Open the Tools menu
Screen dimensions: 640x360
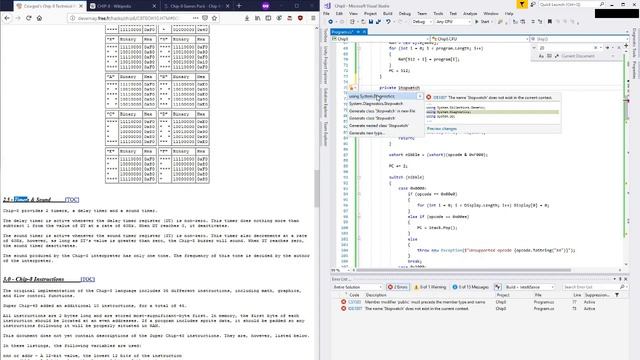(438, 13)
